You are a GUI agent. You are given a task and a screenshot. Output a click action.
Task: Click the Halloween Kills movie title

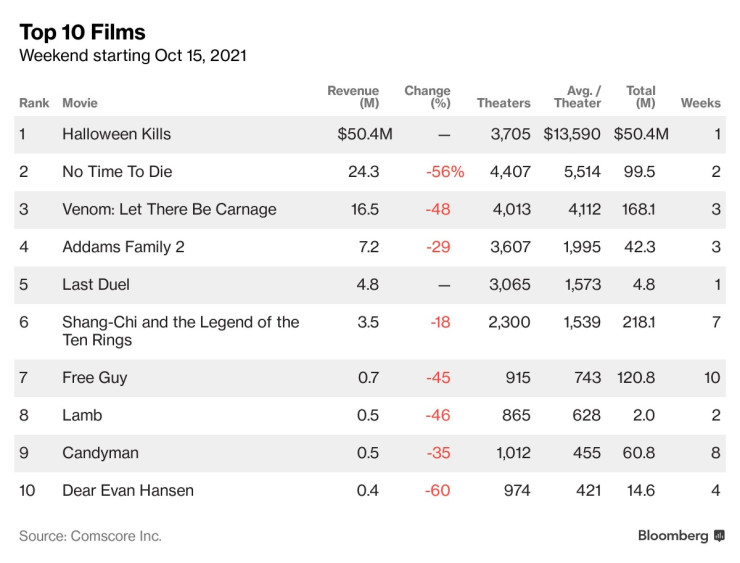(x=116, y=134)
